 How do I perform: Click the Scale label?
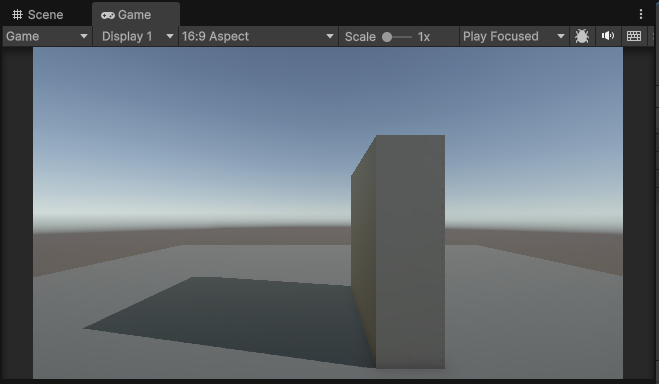360,37
